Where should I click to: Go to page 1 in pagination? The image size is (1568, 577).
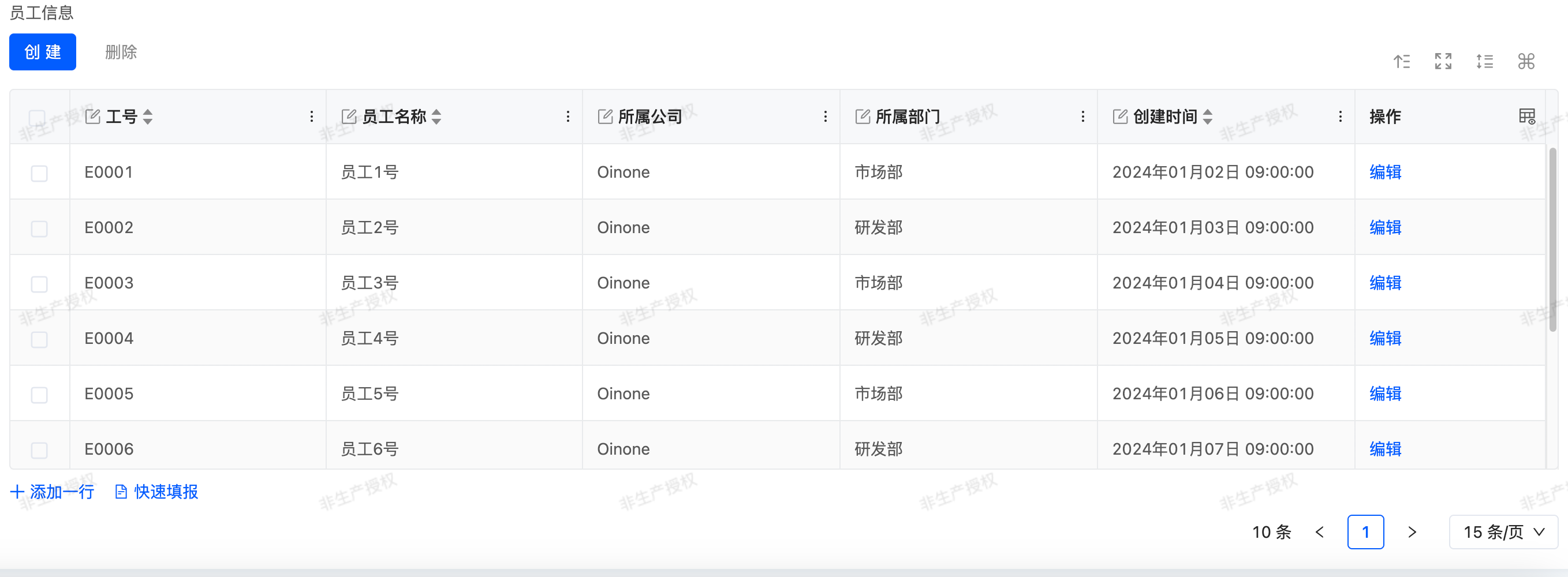[x=1365, y=532]
